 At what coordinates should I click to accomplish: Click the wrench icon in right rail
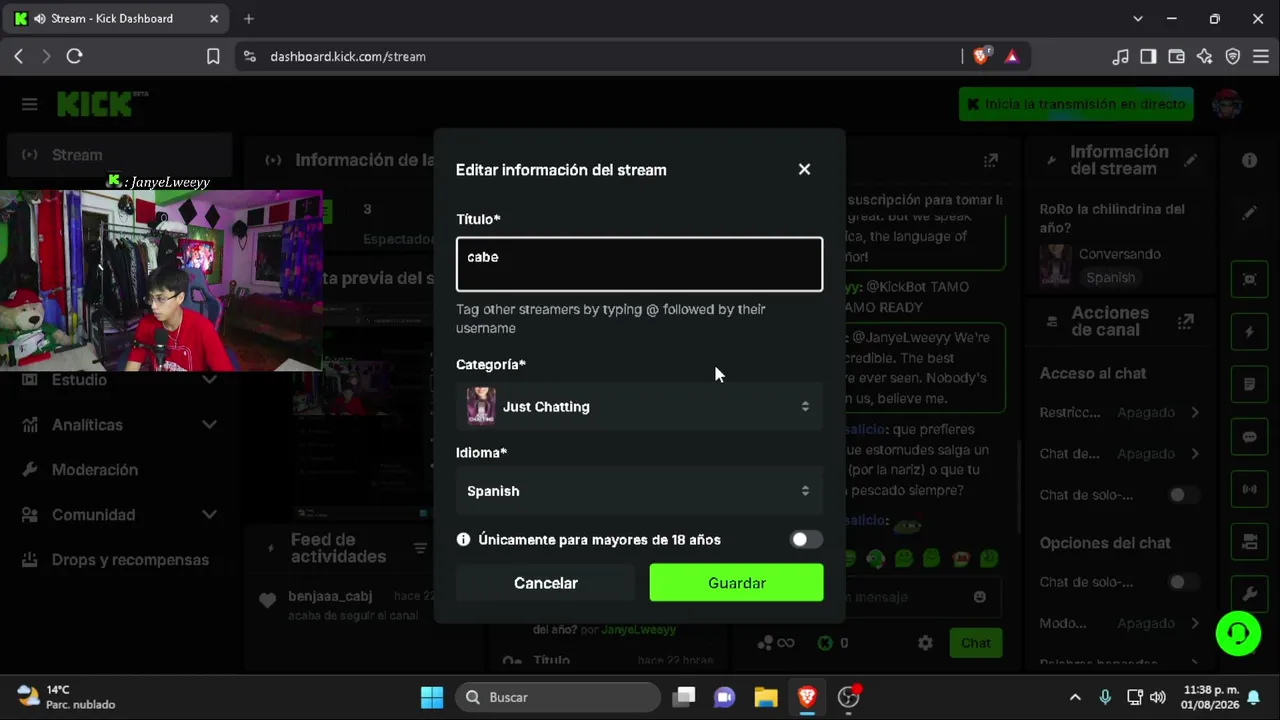coord(1249,594)
